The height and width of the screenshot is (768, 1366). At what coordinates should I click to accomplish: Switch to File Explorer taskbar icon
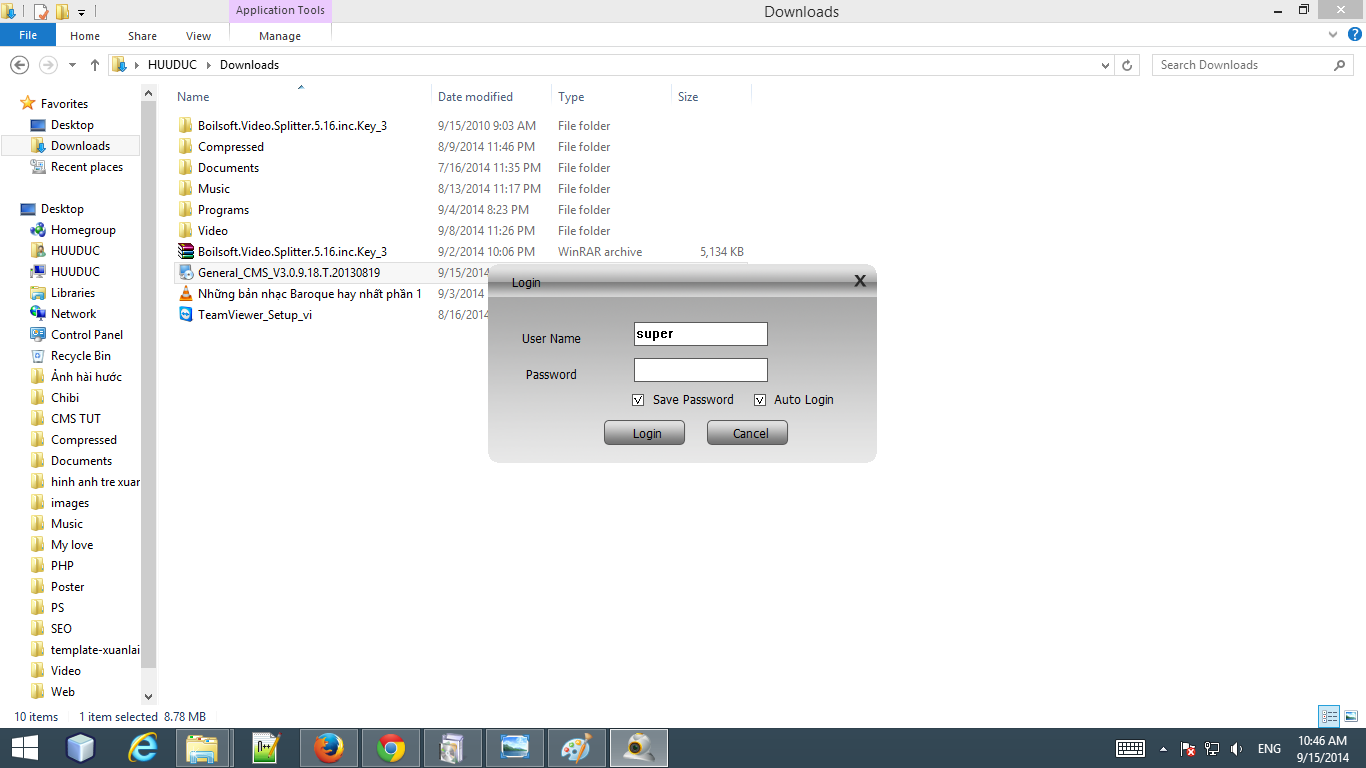pyautogui.click(x=203, y=748)
